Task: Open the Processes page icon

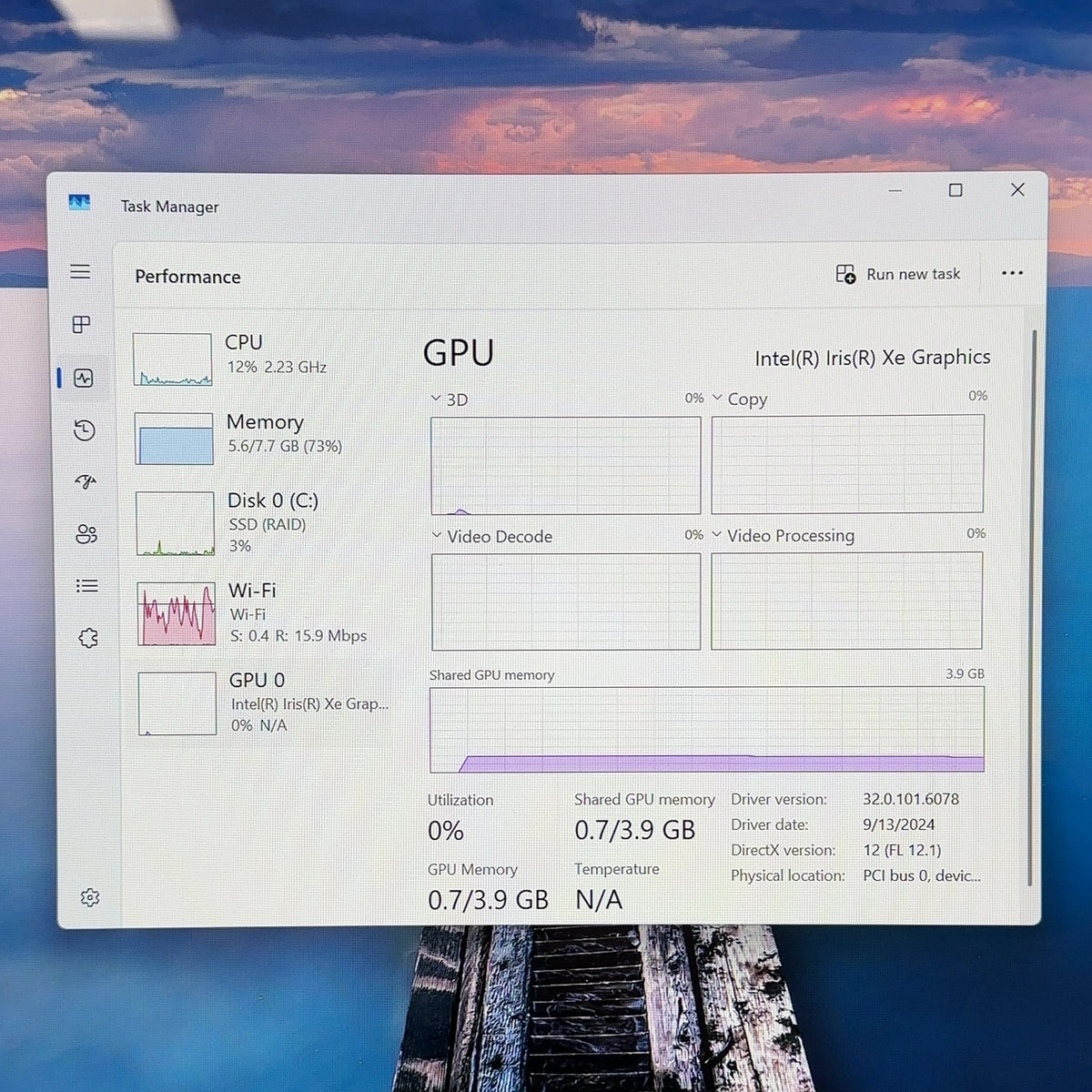Action: 82,324
